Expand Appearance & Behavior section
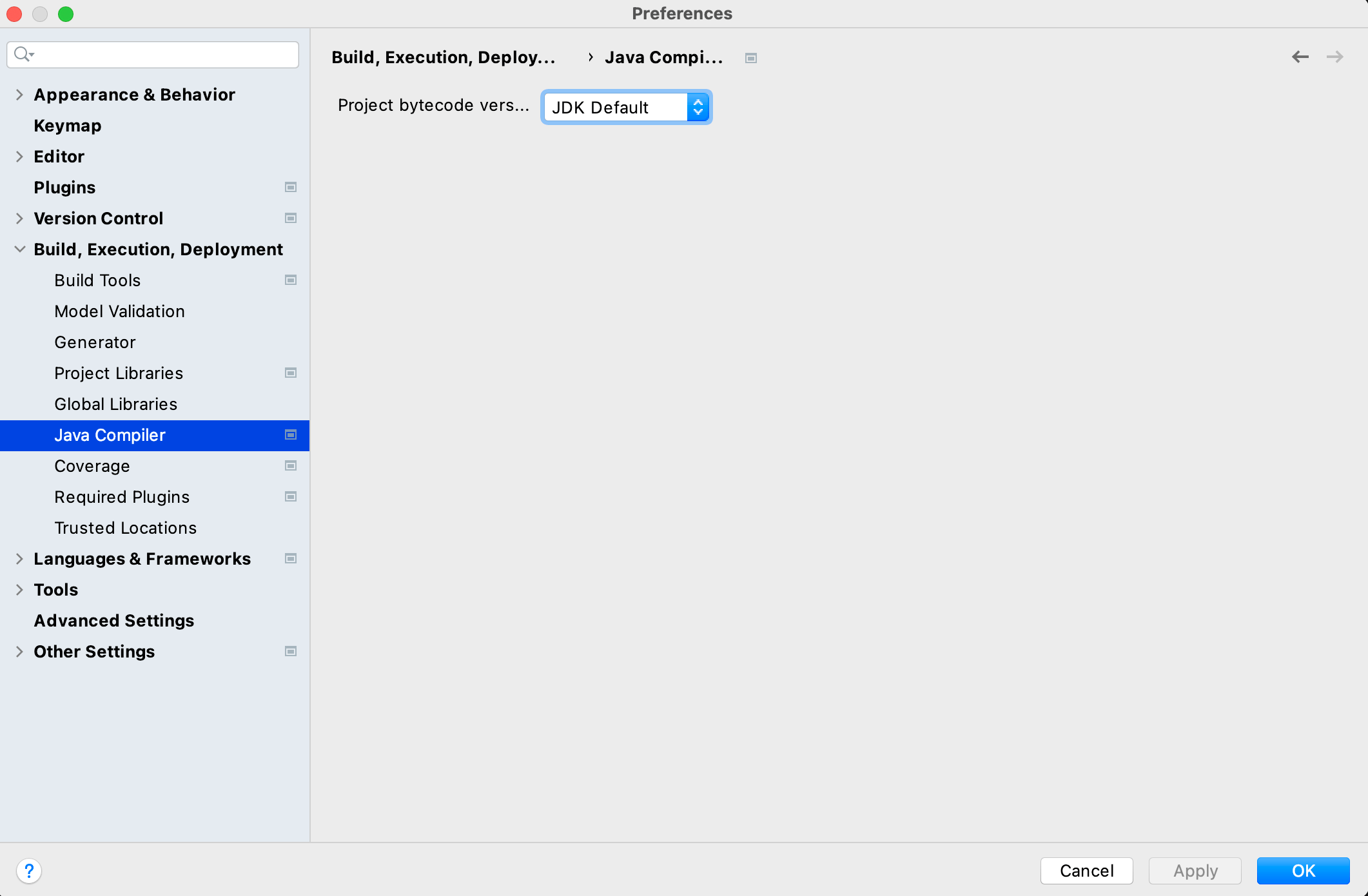 (x=19, y=95)
